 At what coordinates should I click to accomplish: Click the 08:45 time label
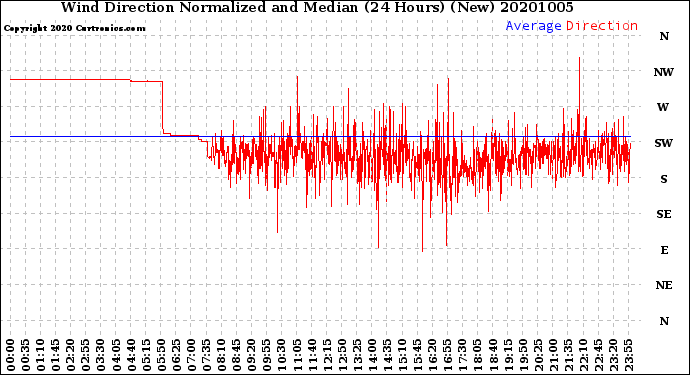[236, 355]
